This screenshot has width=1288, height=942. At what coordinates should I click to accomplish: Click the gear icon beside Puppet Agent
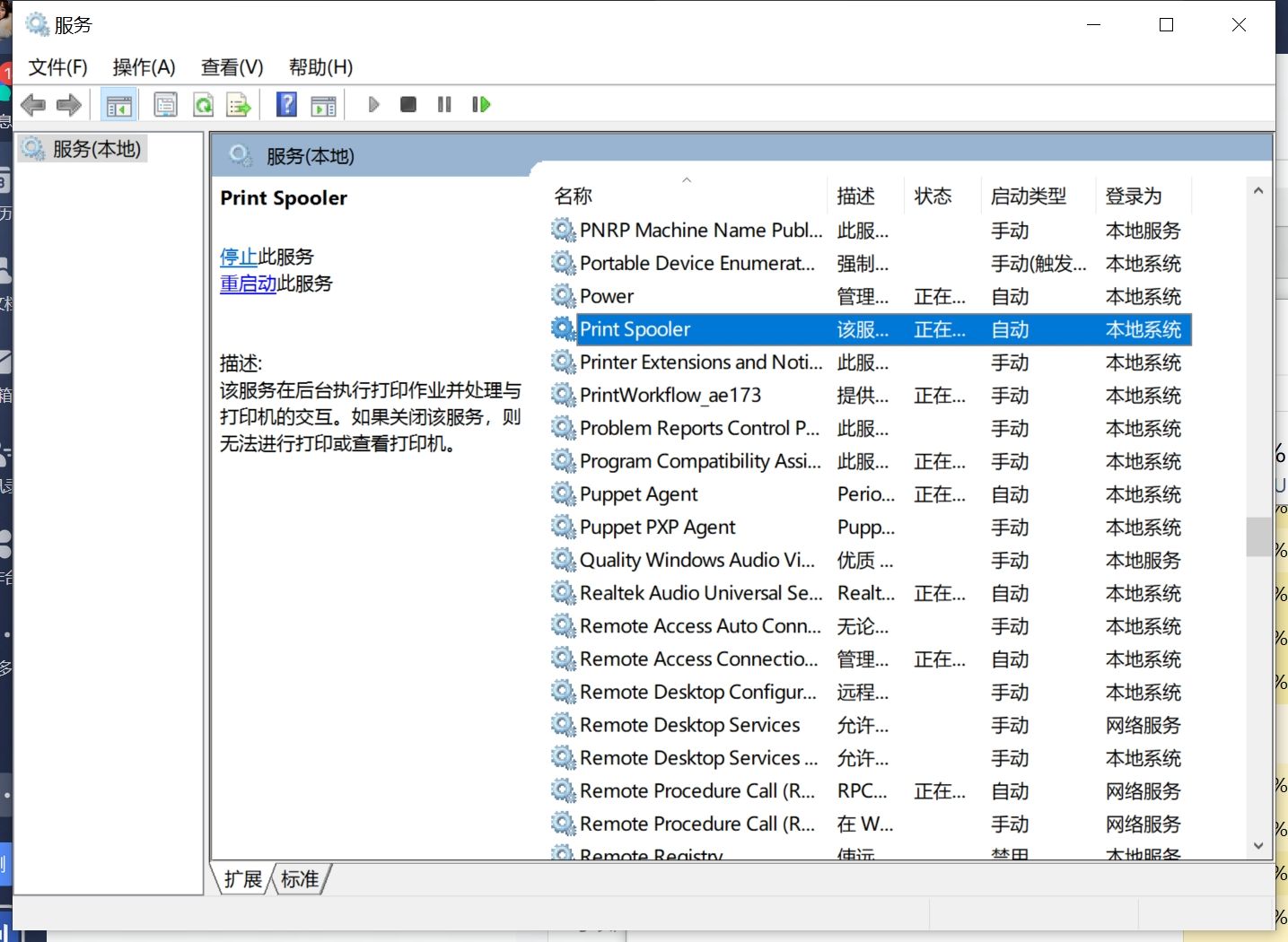[563, 493]
